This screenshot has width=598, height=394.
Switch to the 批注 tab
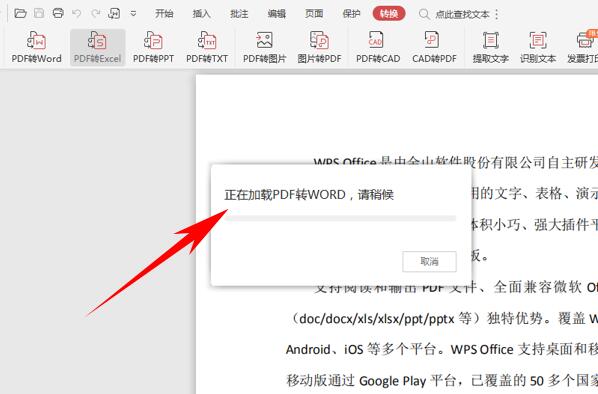tap(239, 14)
